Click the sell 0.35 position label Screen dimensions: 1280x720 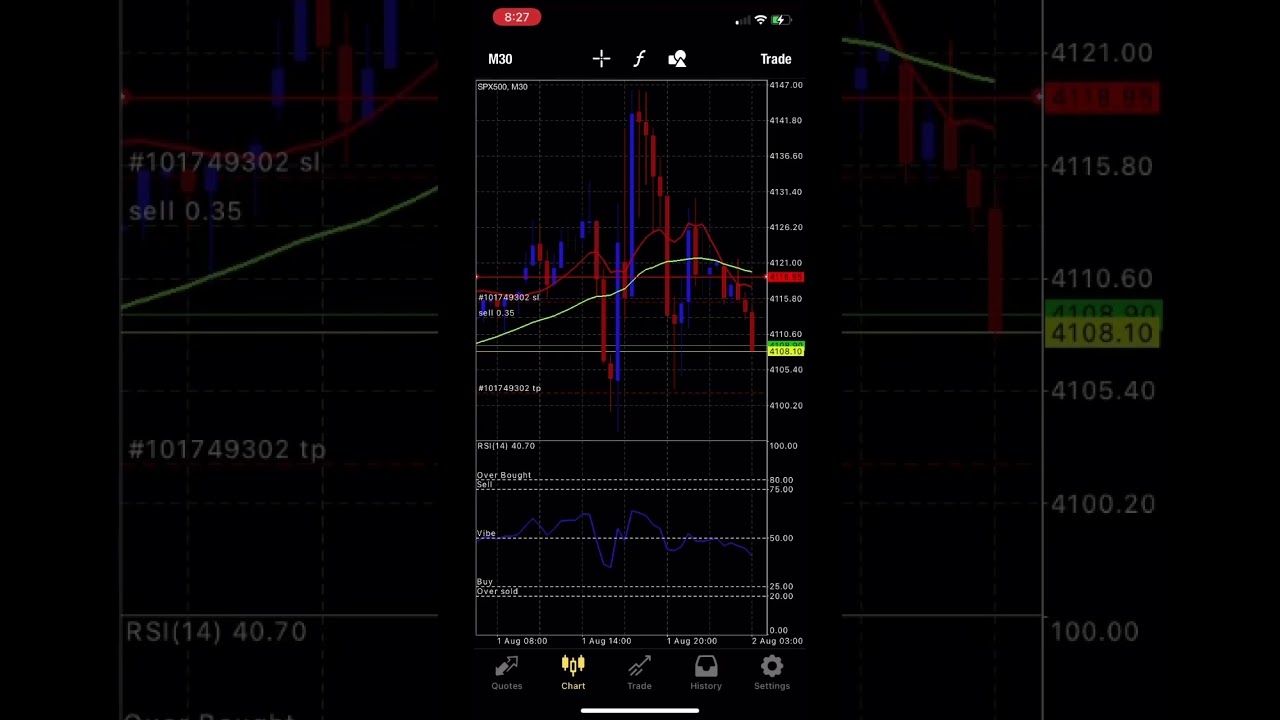point(496,313)
